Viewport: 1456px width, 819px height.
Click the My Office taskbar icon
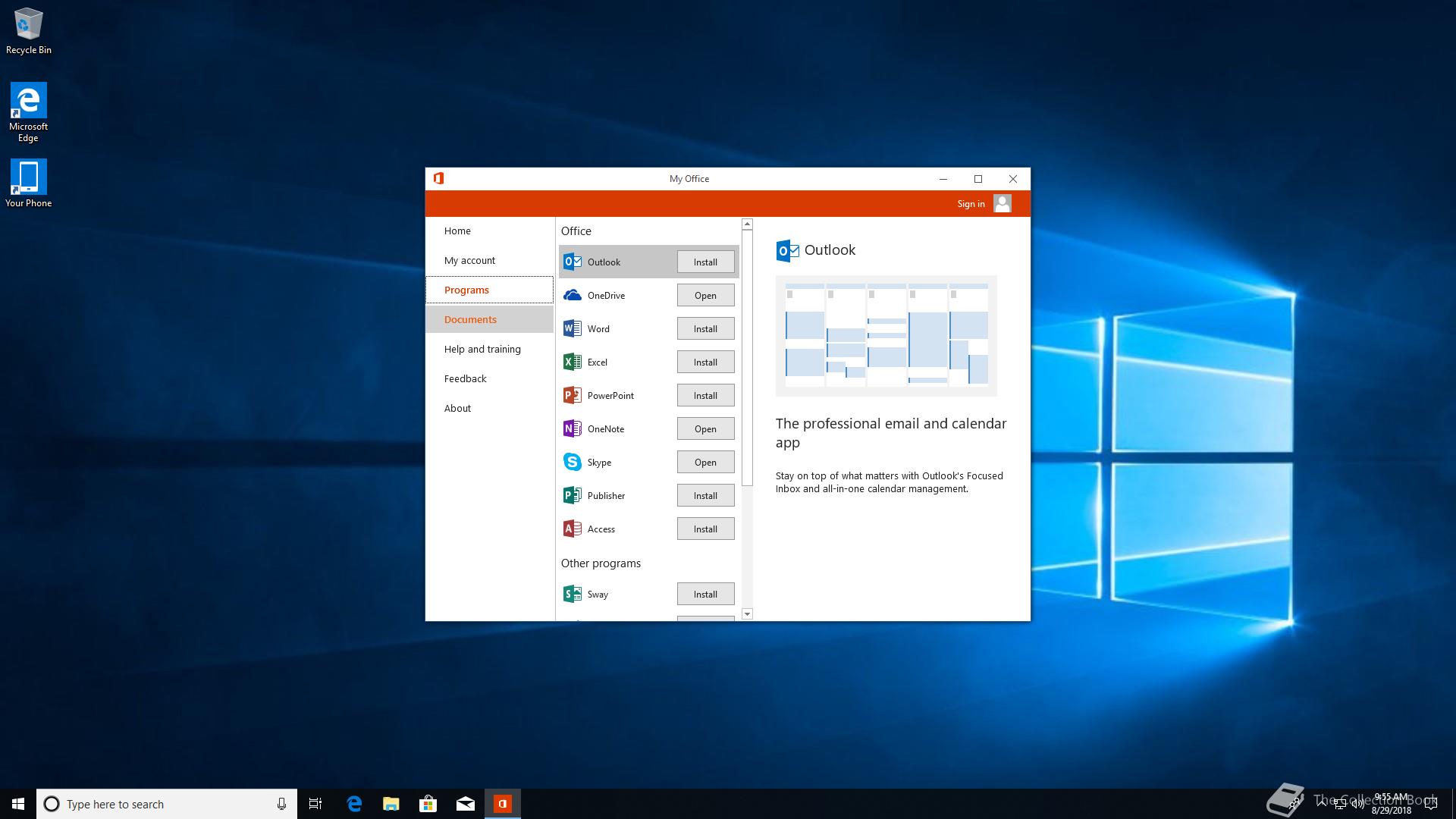coord(503,804)
